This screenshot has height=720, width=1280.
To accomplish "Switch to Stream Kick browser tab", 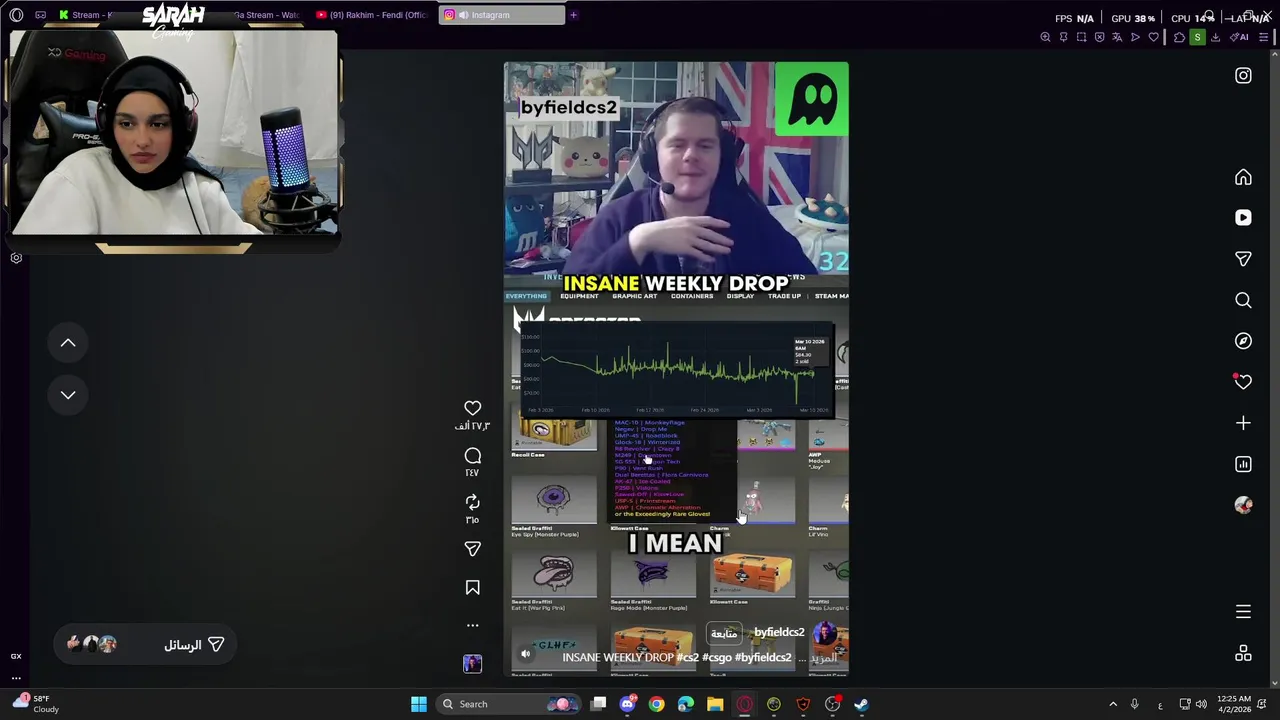I will point(86,15).
